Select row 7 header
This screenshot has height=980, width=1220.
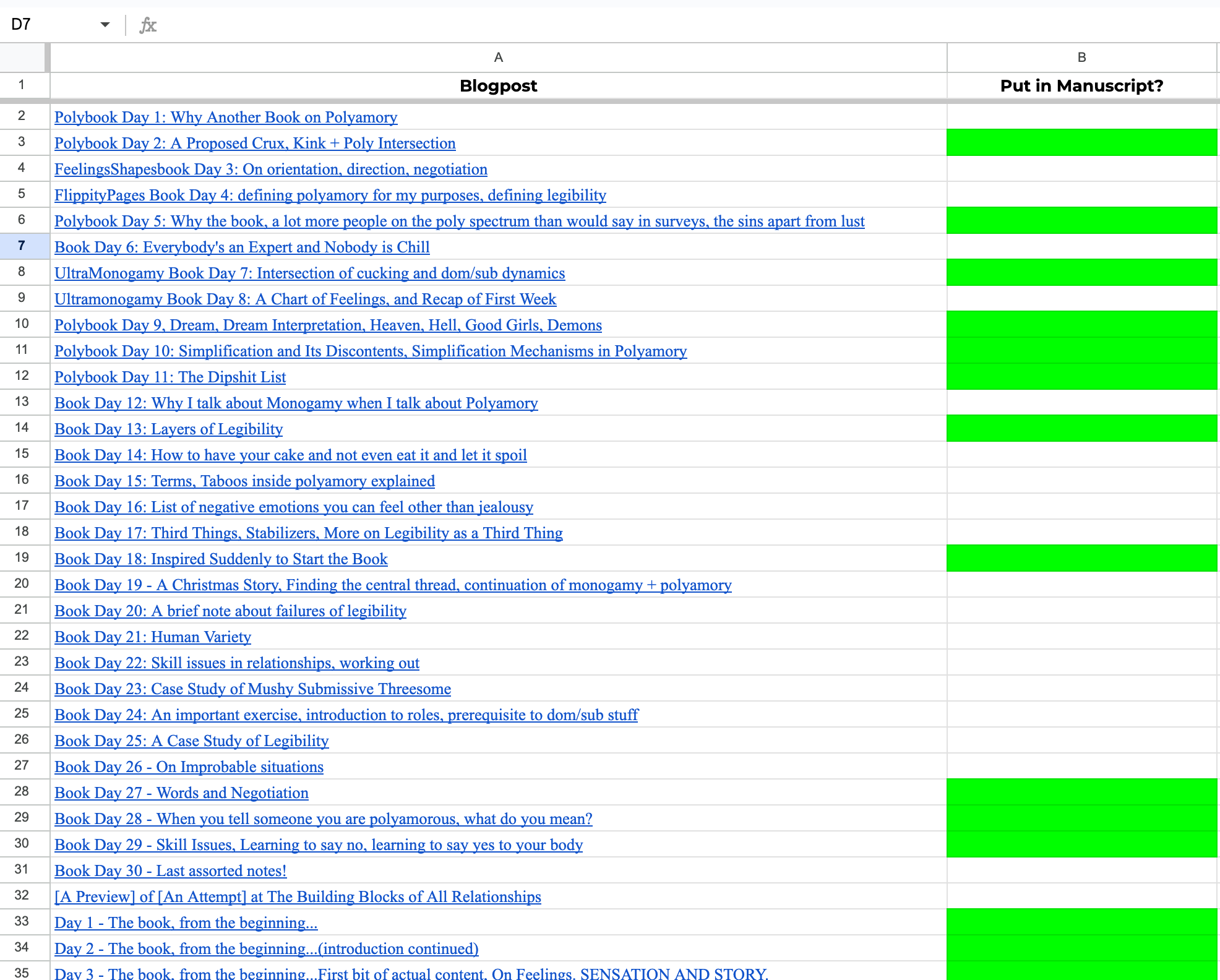click(x=22, y=246)
